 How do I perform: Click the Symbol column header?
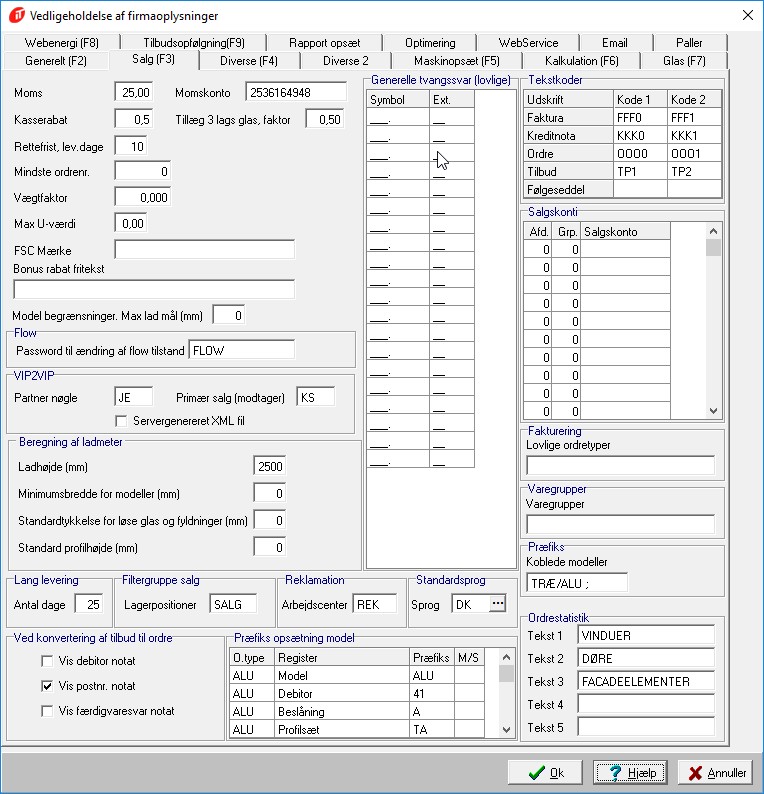pos(398,100)
